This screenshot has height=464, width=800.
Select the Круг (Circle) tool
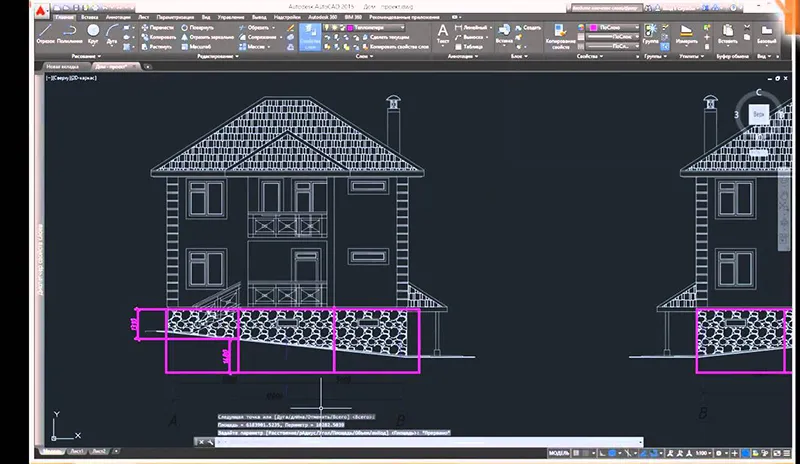(93, 34)
